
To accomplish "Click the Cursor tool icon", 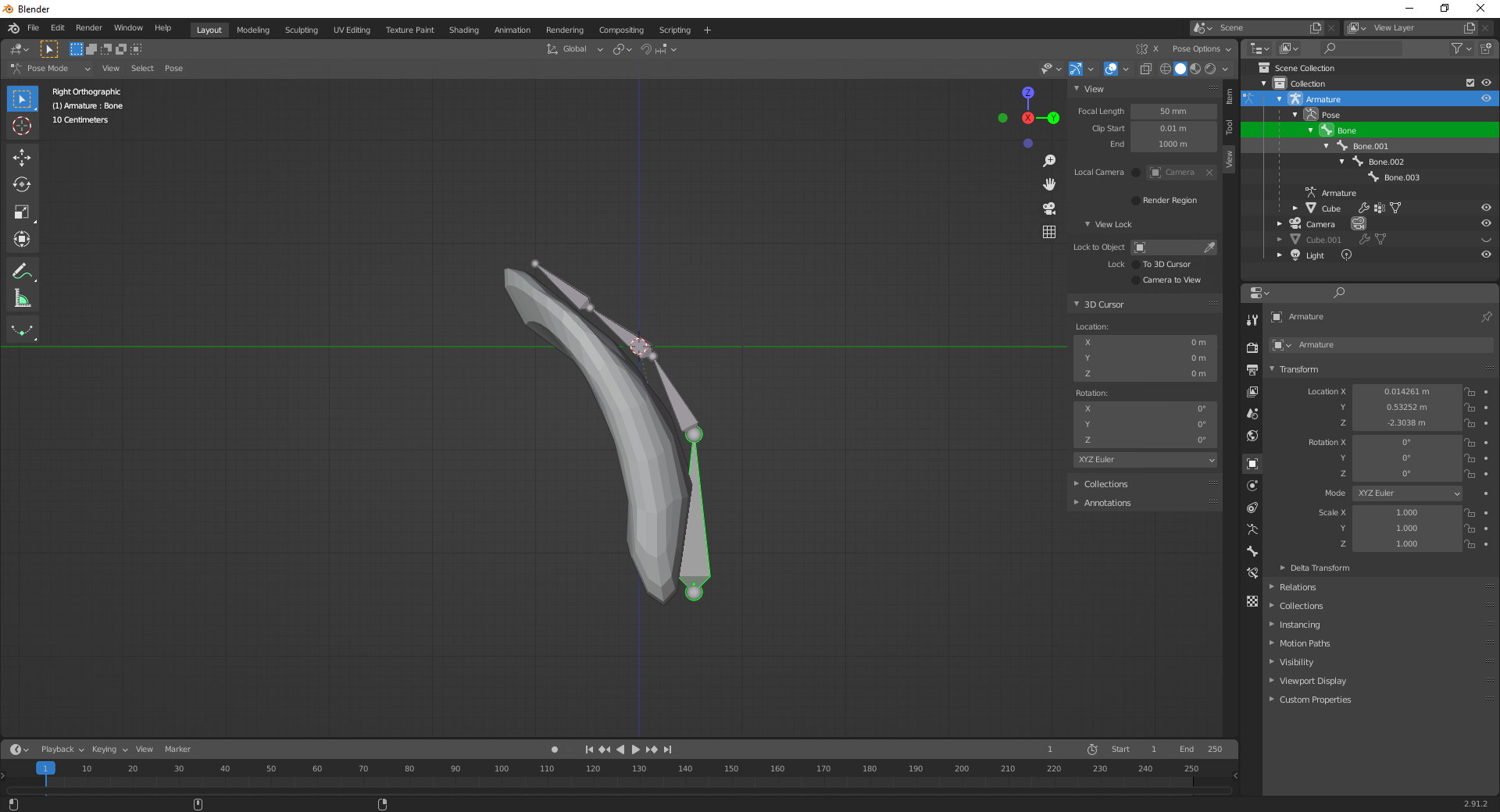I will [x=22, y=126].
